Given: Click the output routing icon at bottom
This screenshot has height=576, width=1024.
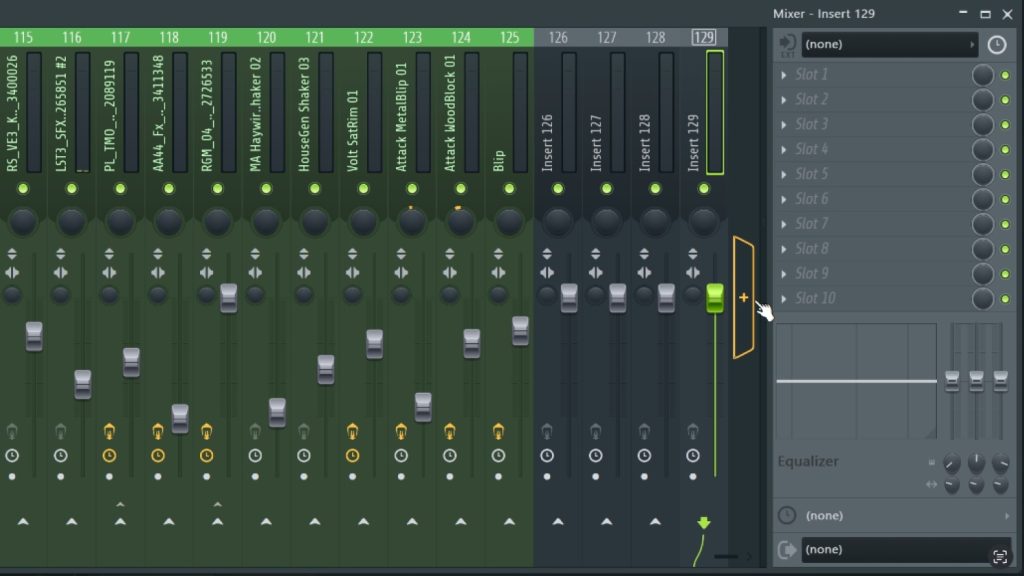Looking at the screenshot, I should pyautogui.click(x=787, y=550).
